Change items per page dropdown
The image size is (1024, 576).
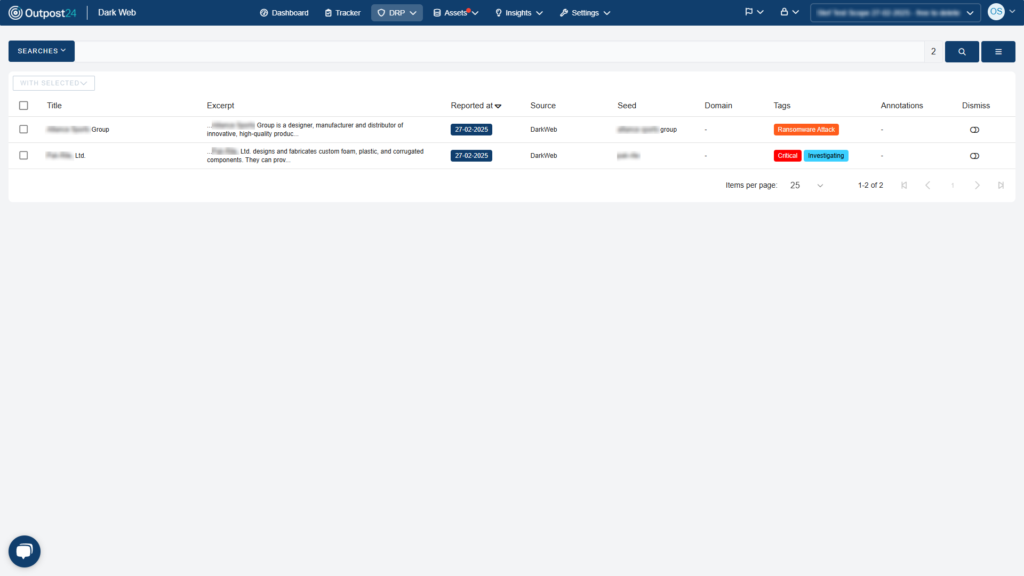[x=807, y=185]
